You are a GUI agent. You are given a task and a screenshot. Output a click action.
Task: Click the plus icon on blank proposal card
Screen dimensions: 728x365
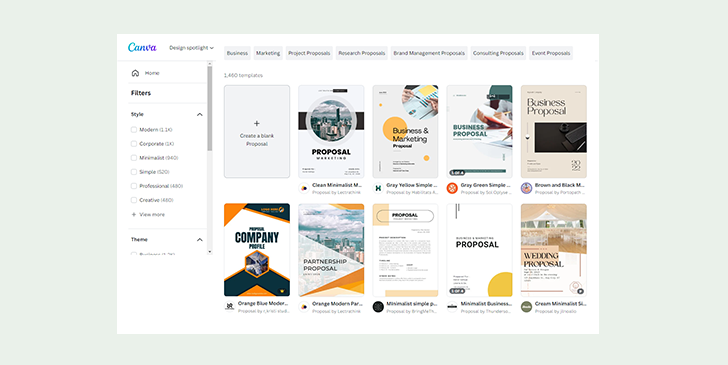coord(257,124)
